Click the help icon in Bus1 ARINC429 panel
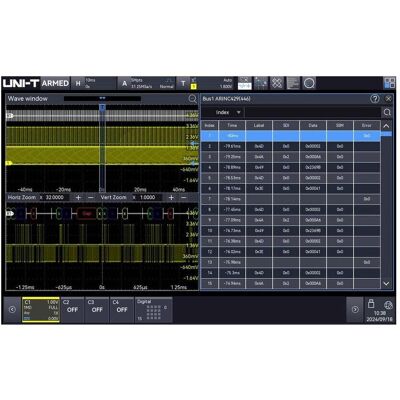Image resolution: width=400 pixels, height=400 pixels. pyautogui.click(x=375, y=99)
